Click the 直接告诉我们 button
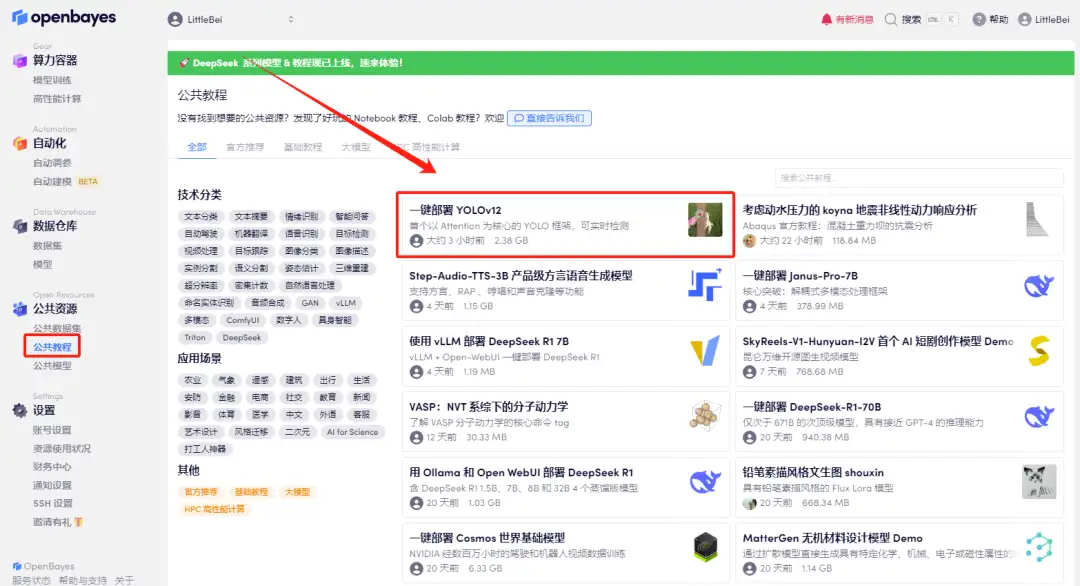The width and height of the screenshot is (1080, 586). pyautogui.click(x=550, y=117)
